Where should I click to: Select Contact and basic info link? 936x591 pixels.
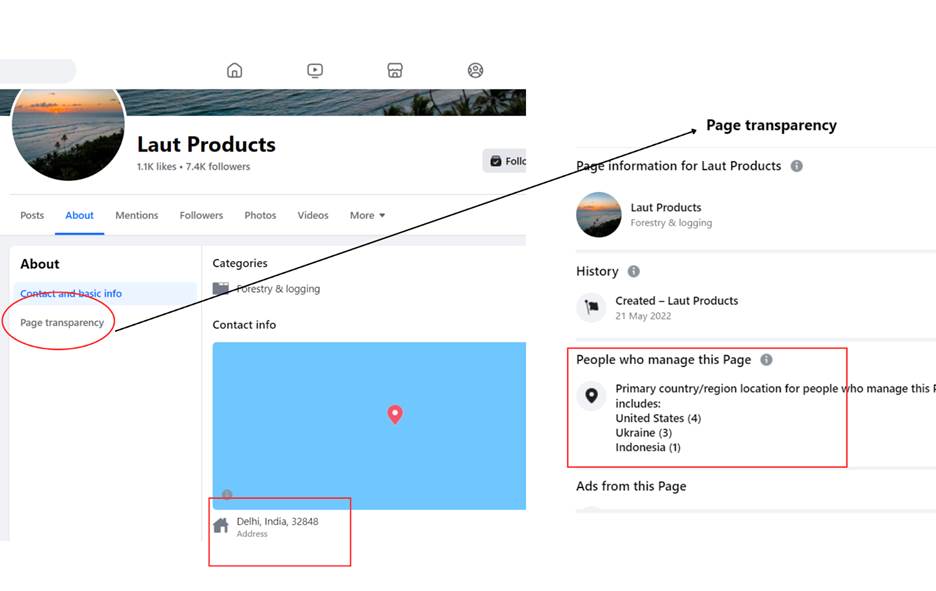pyautogui.click(x=71, y=294)
